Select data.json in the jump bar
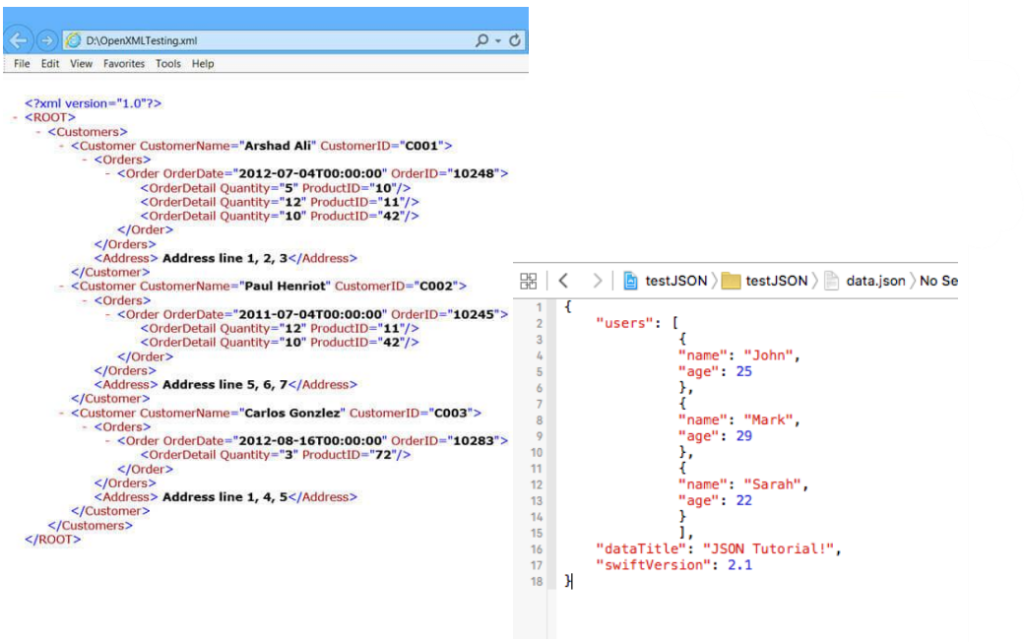The width and height of the screenshot is (1024, 642). pos(865,281)
